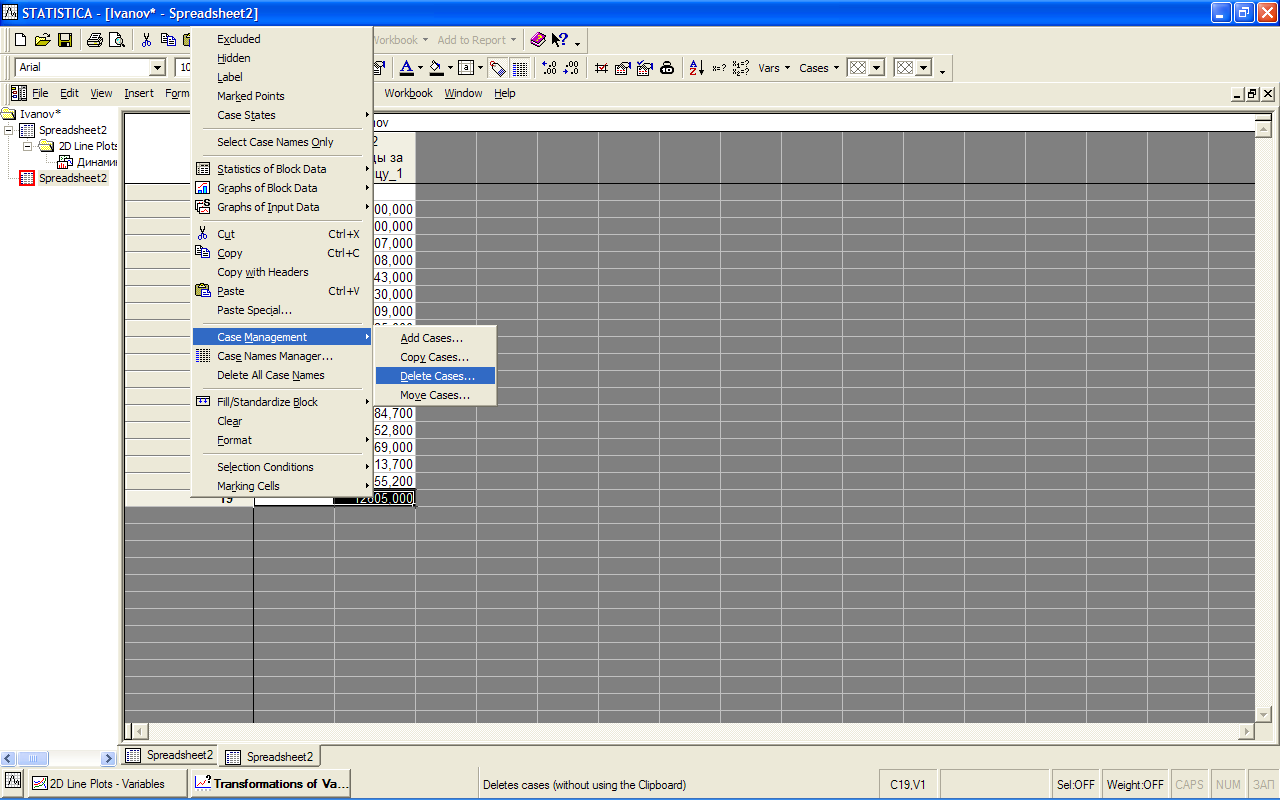Viewport: 1280px width, 800px height.
Task: Select red Spreadsheet2 item in tree
Action: click(63, 178)
